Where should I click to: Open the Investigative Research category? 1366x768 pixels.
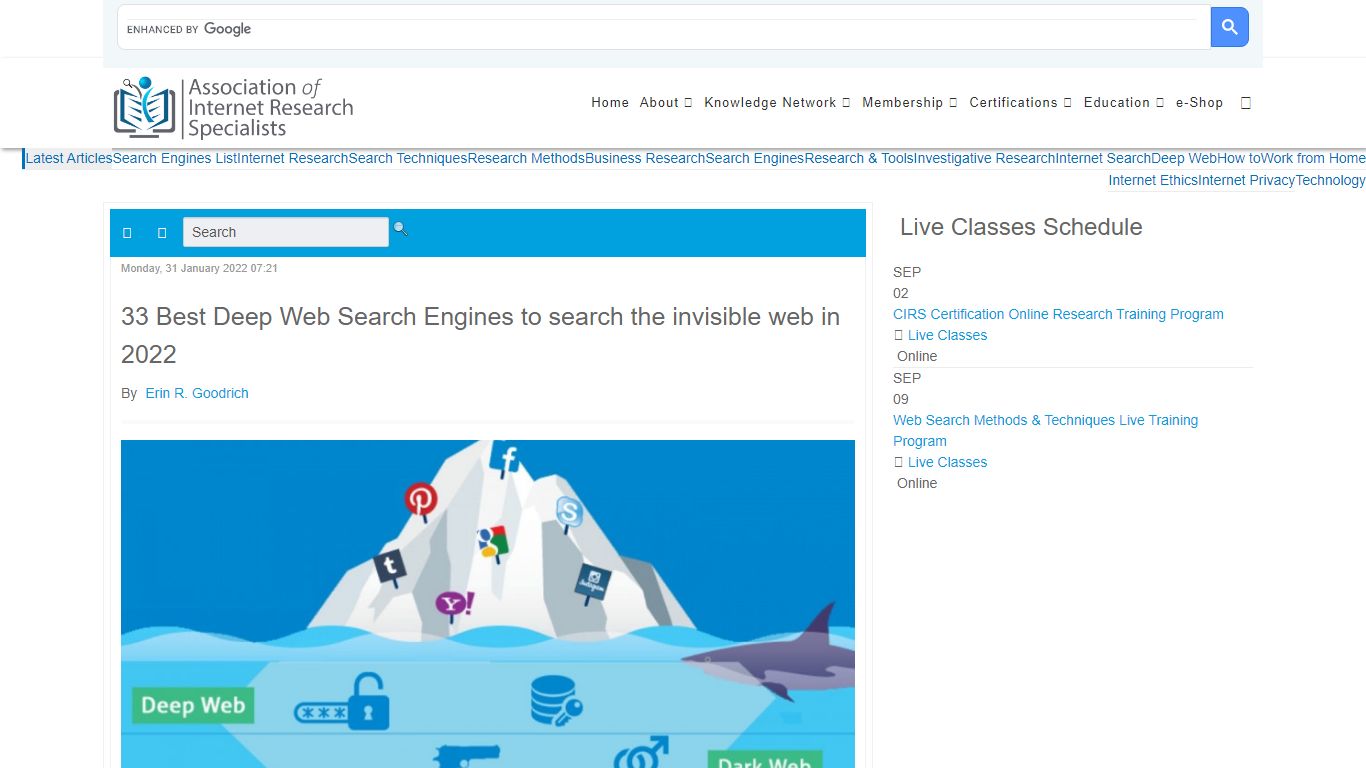pos(985,158)
